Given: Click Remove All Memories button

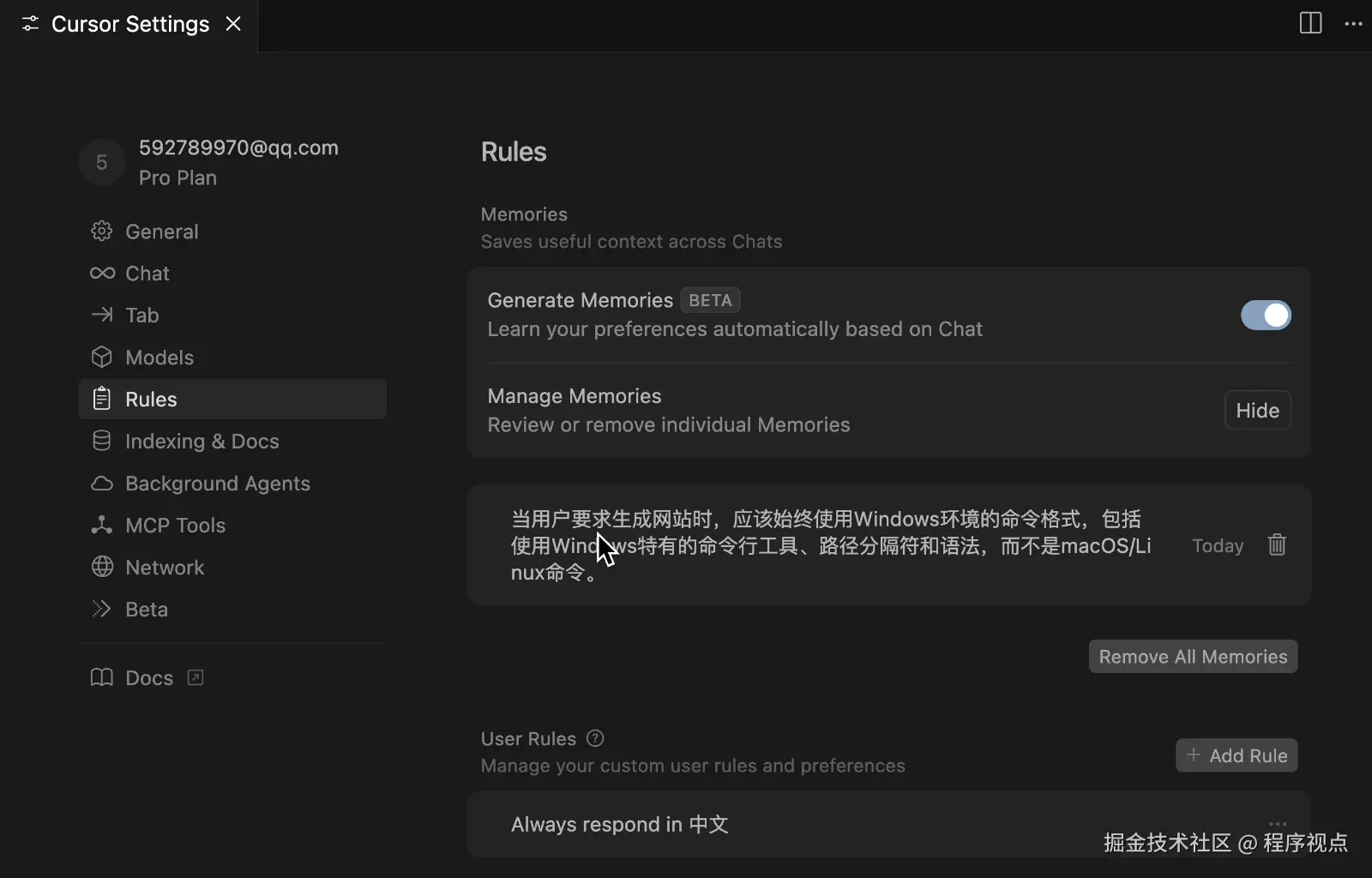Looking at the screenshot, I should point(1193,657).
